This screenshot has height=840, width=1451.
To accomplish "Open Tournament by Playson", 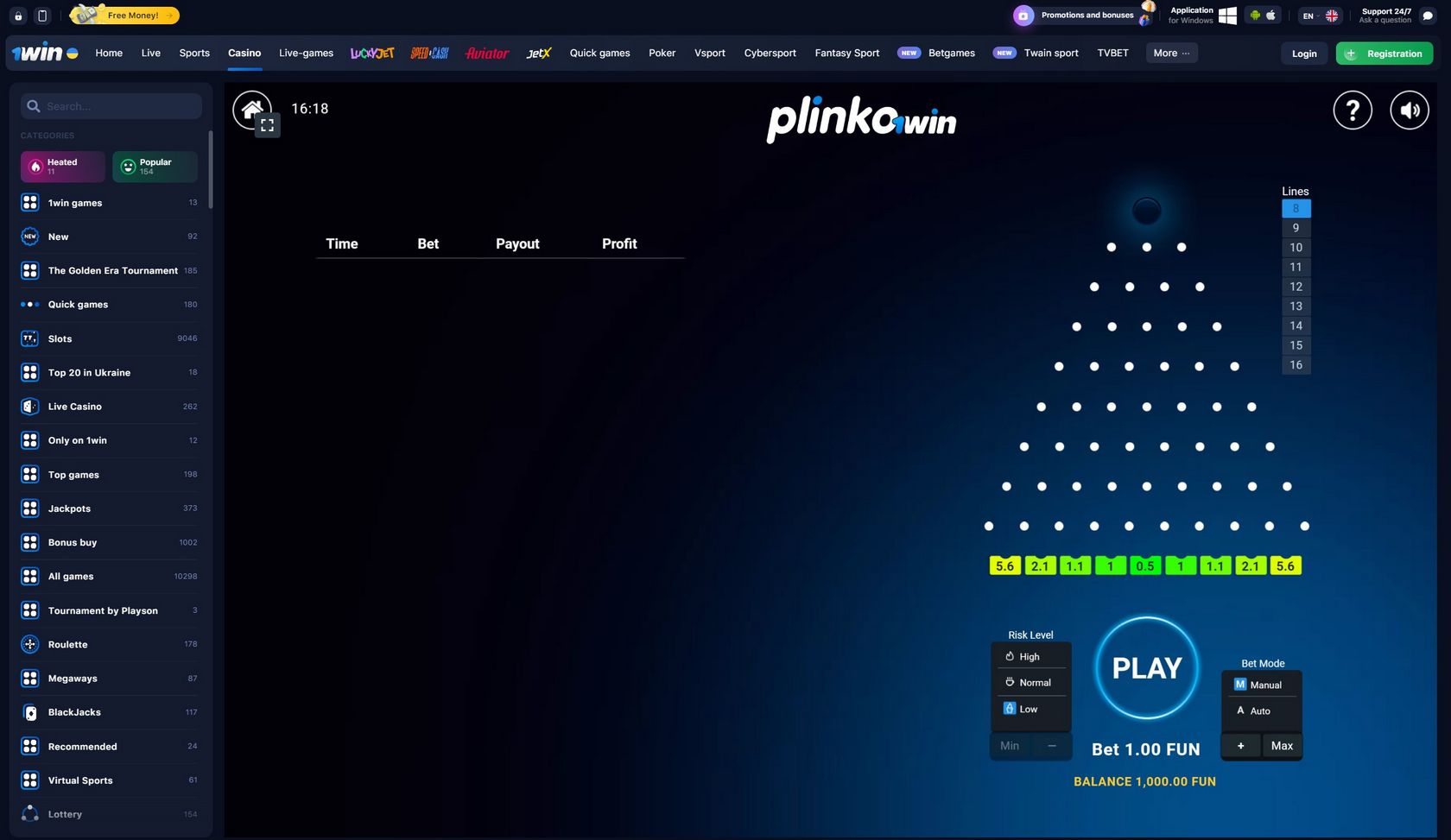I will click(109, 610).
